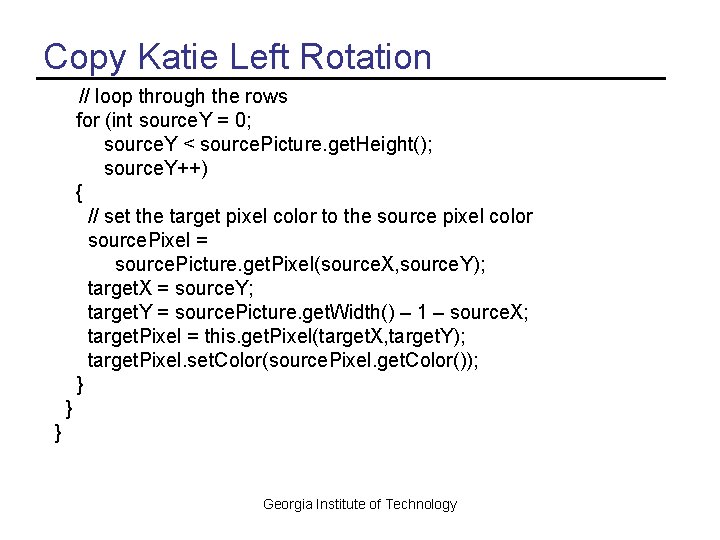The image size is (720, 540).
Task: Click the line "for (int sourceY = 0;"
Action: point(163,121)
